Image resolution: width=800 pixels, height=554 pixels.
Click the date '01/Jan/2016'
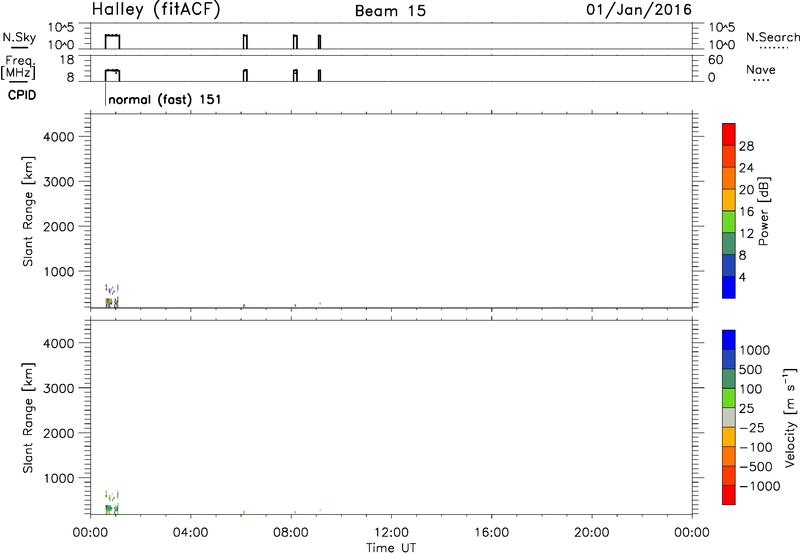[639, 10]
